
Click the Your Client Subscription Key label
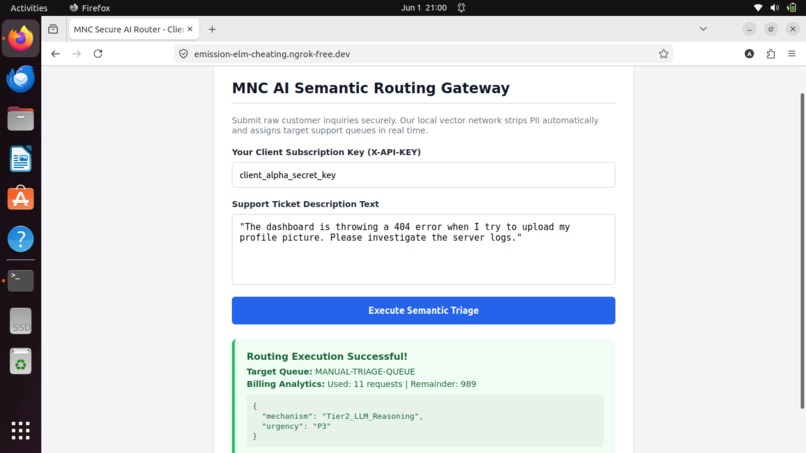[326, 152]
